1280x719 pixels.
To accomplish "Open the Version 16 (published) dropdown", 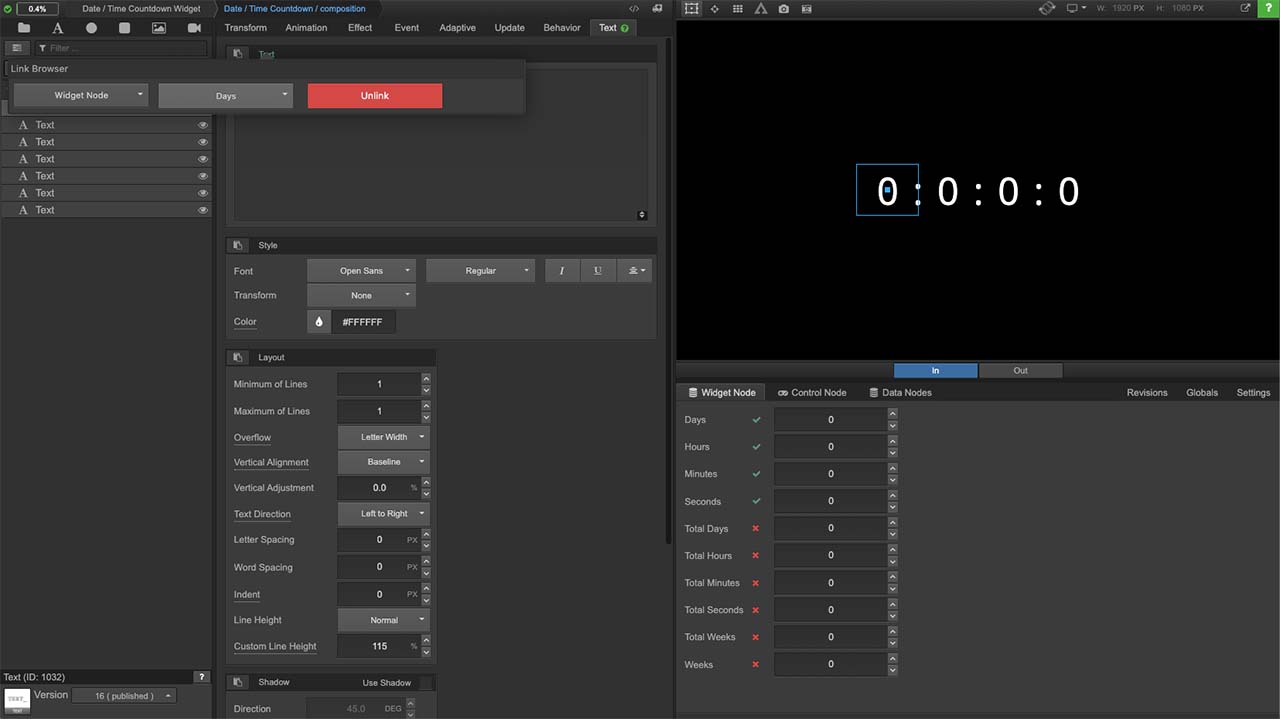I will pos(124,696).
